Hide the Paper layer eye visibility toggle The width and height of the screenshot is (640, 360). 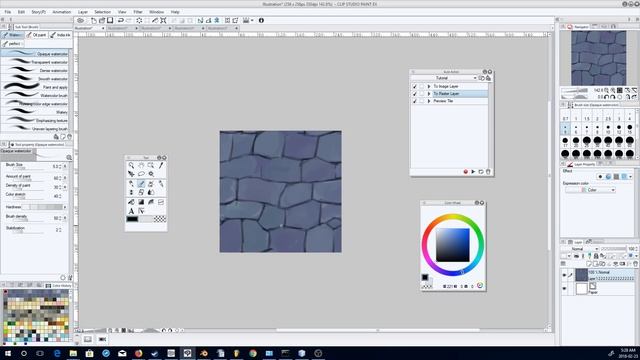click(564, 289)
